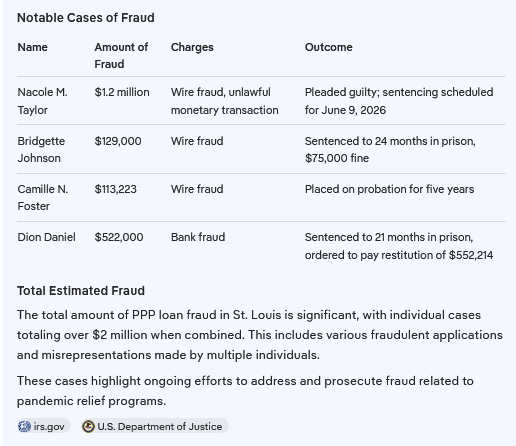
Task: Select the Amount of Fraud column header
Action: [x=121, y=56]
